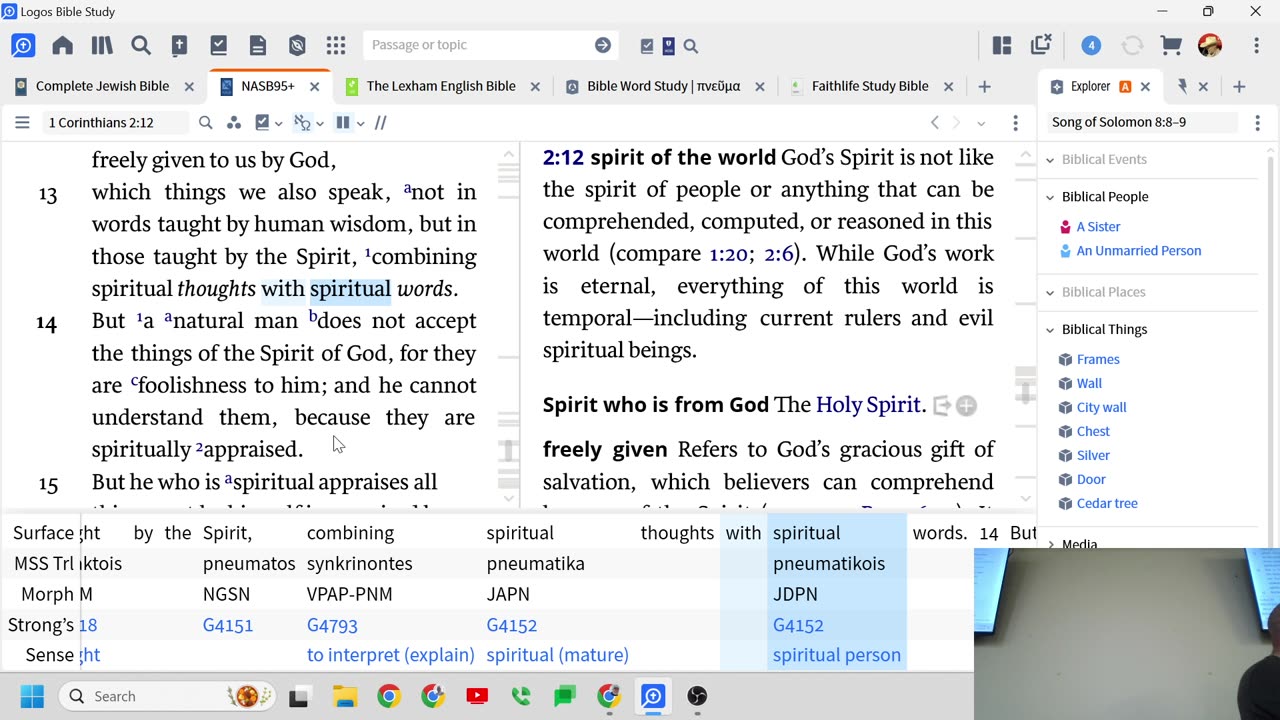Open the Library books icon
Screen dimensions: 1280x720
click(102, 45)
